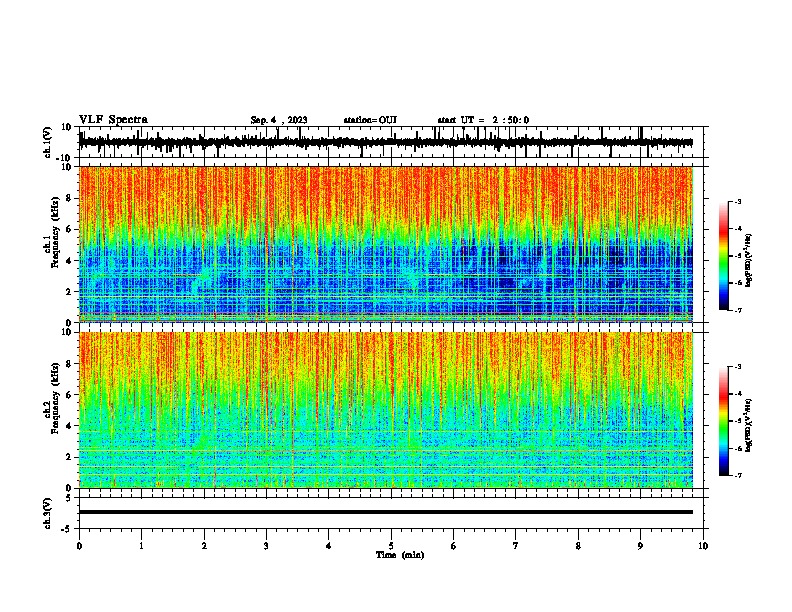Click inside the ch.2 spectrogram plot
This screenshot has height=612, width=792.
(x=386, y=410)
